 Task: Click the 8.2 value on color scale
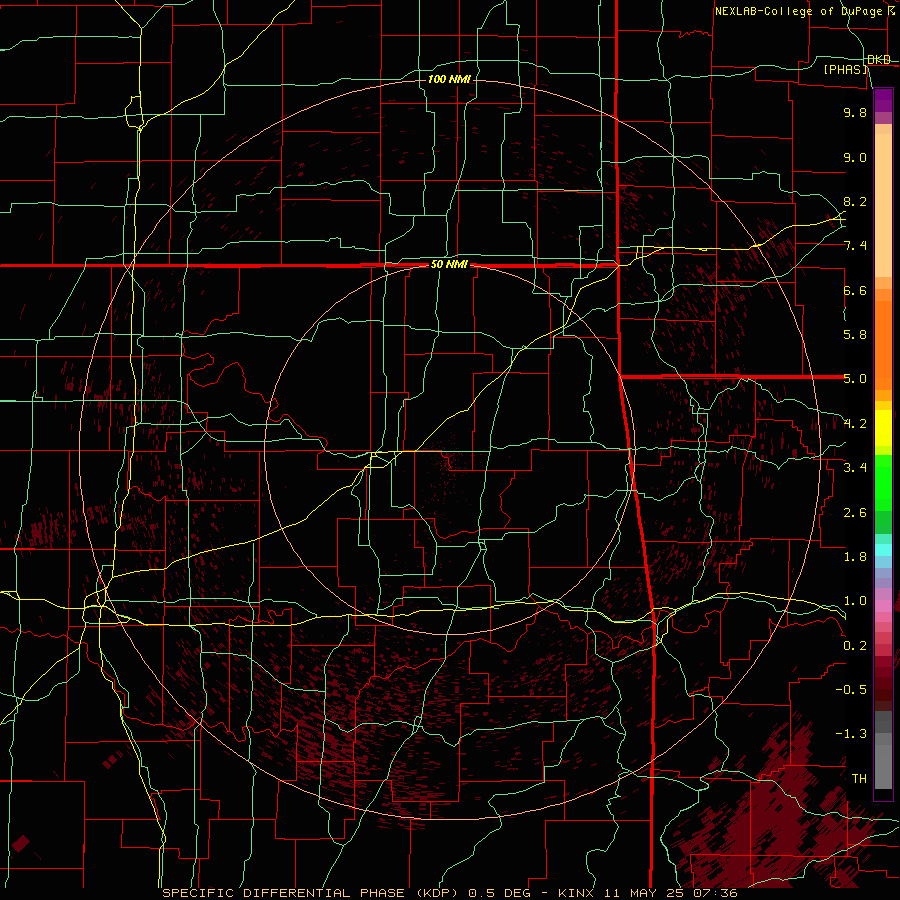[x=855, y=201]
